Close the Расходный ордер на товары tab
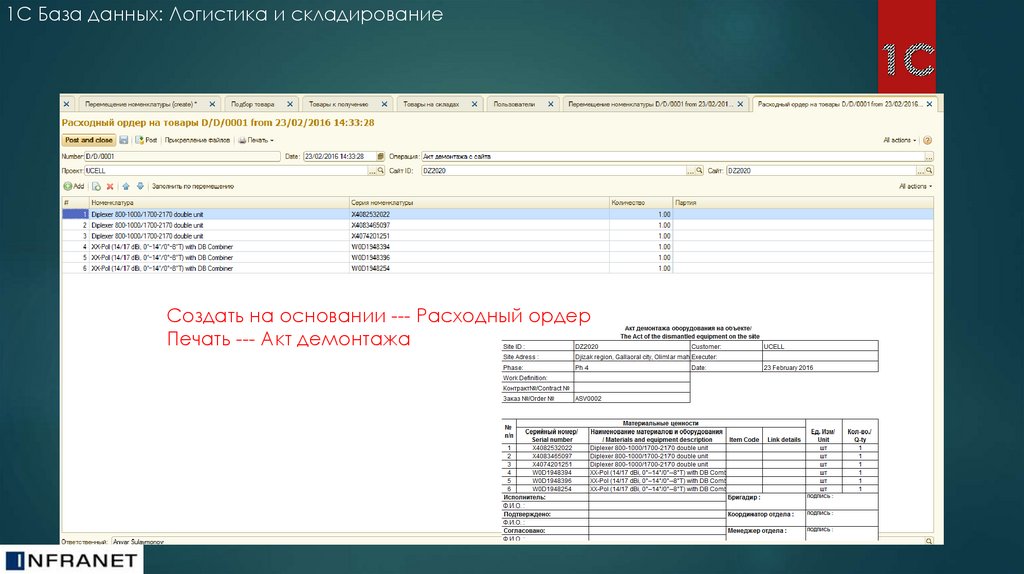This screenshot has width=1024, height=574. point(929,104)
